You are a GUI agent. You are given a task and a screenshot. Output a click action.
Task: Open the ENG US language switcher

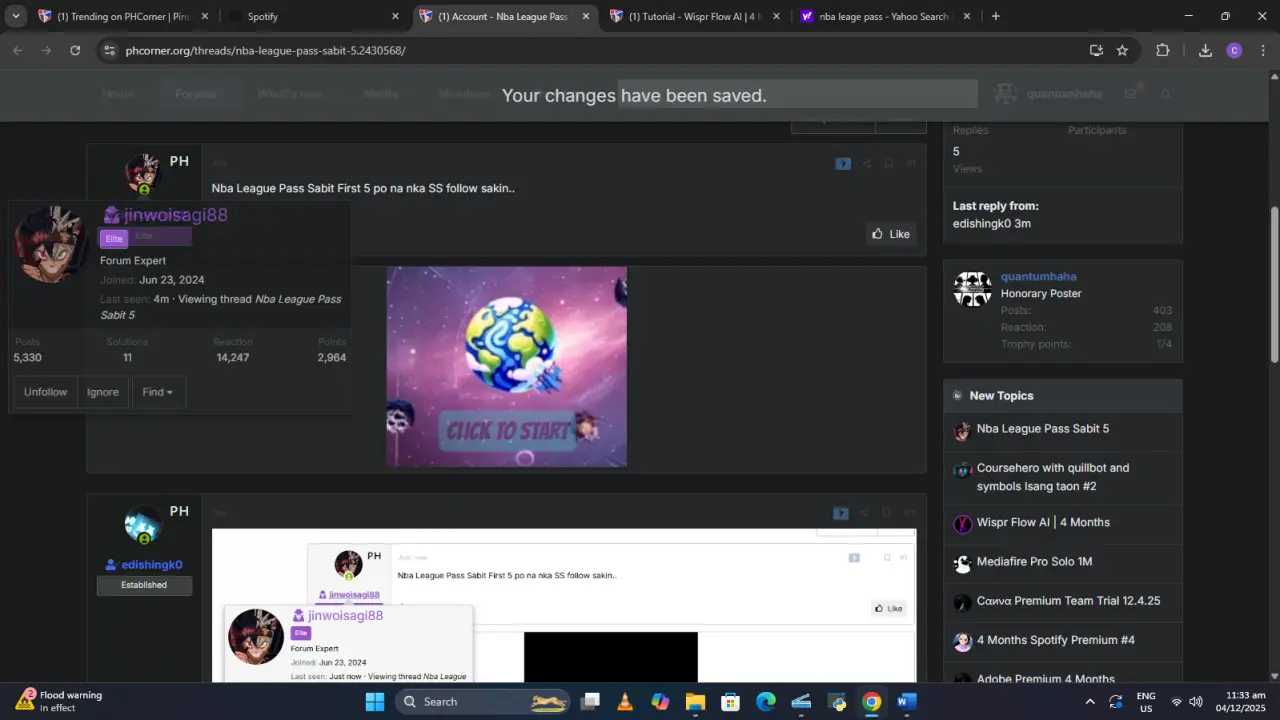tap(1146, 702)
